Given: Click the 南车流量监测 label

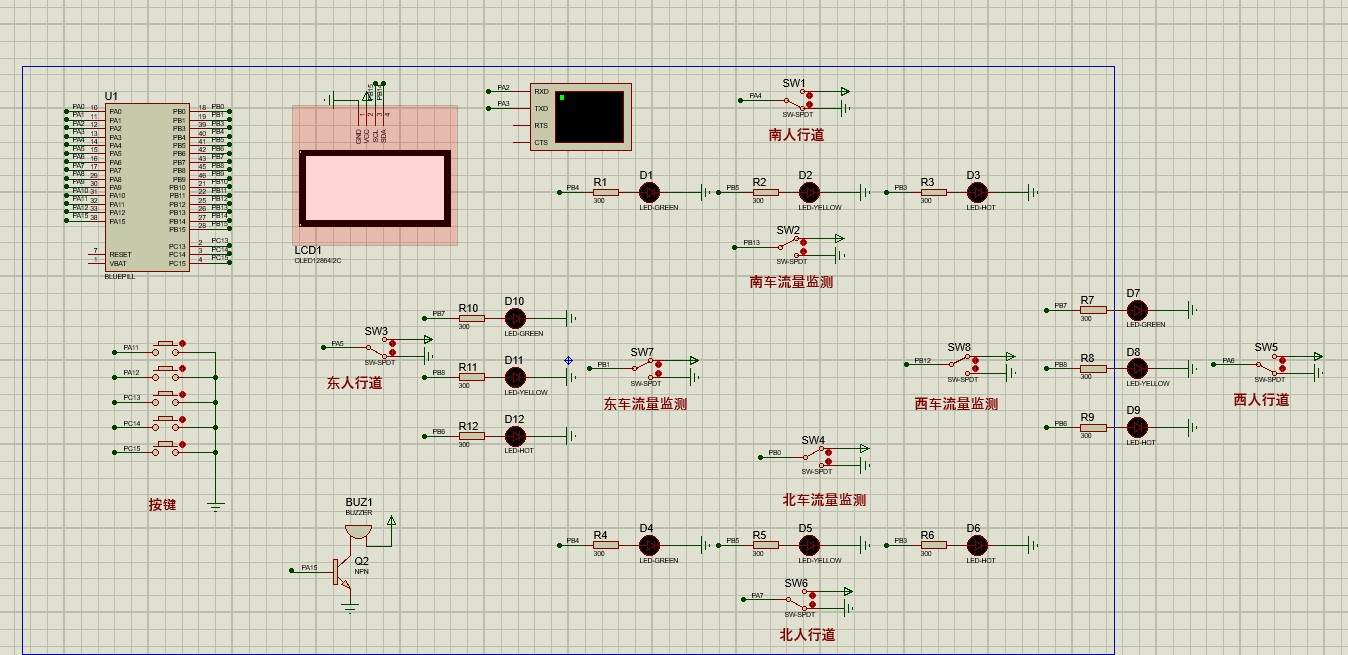Looking at the screenshot, I should [791, 282].
